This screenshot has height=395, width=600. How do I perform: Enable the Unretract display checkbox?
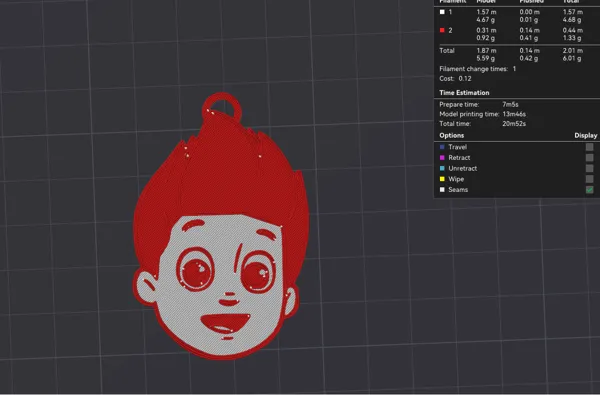(589, 168)
